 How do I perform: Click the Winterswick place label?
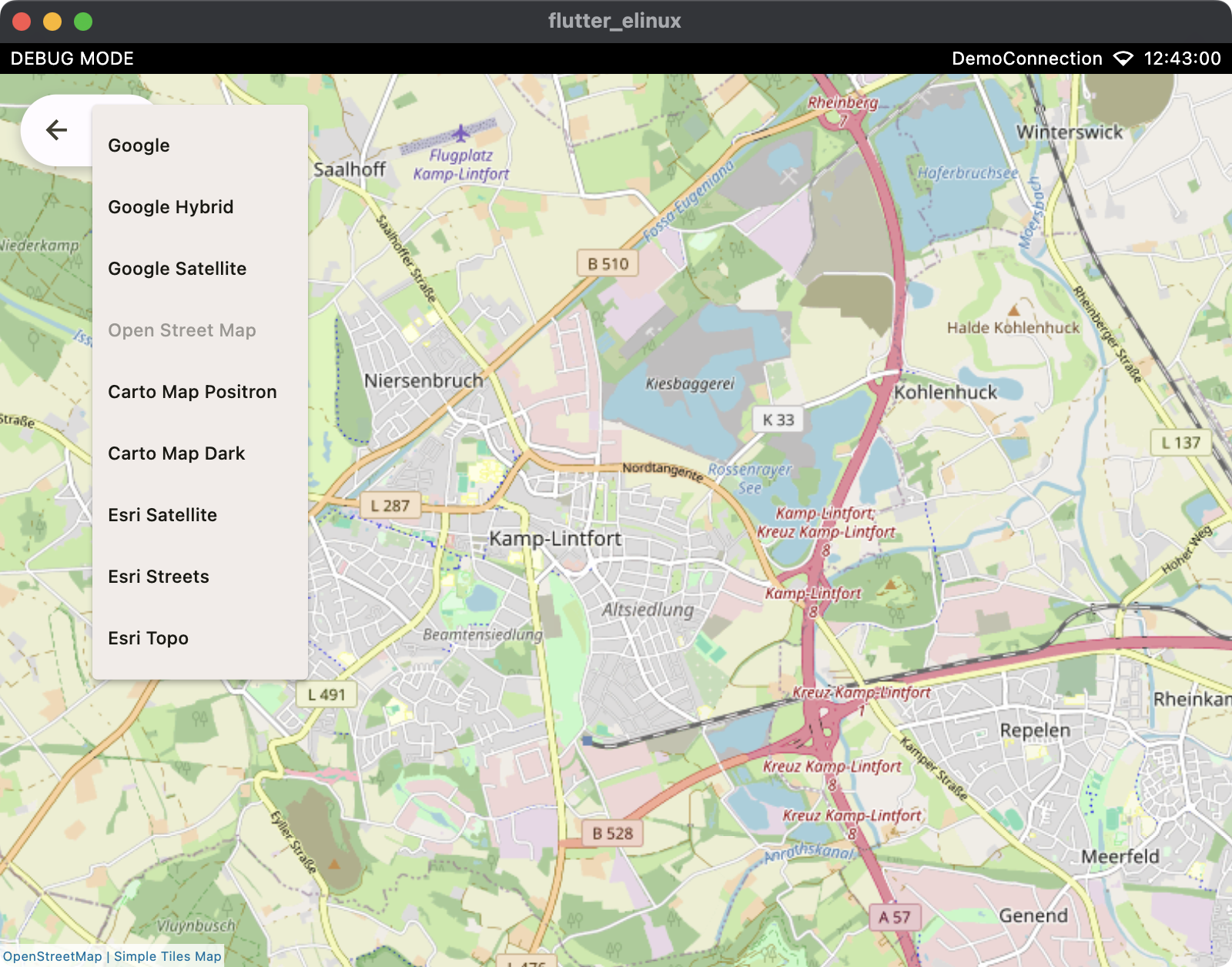point(1070,132)
